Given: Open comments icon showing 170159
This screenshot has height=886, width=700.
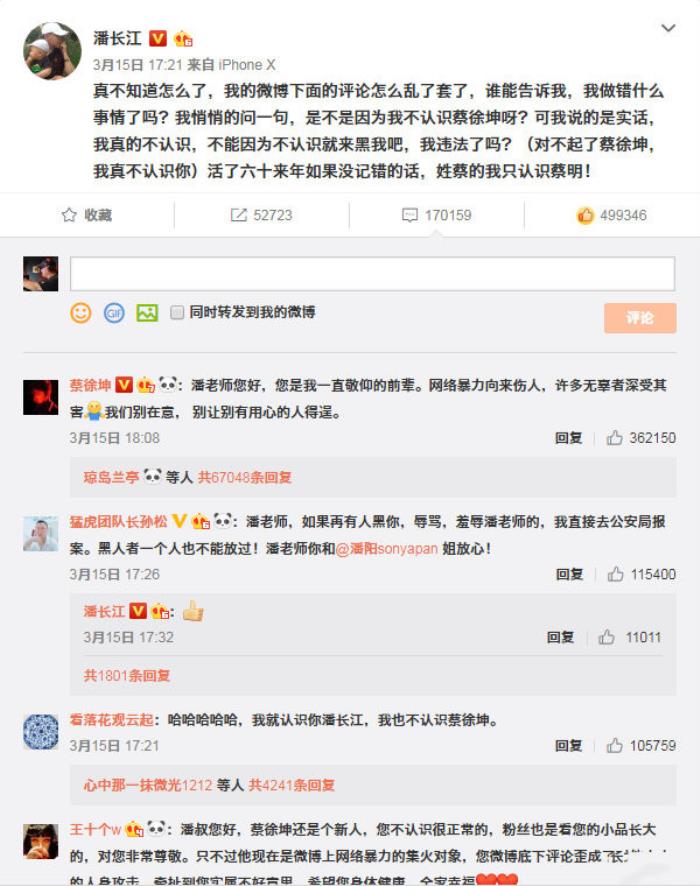Looking at the screenshot, I should (x=410, y=215).
